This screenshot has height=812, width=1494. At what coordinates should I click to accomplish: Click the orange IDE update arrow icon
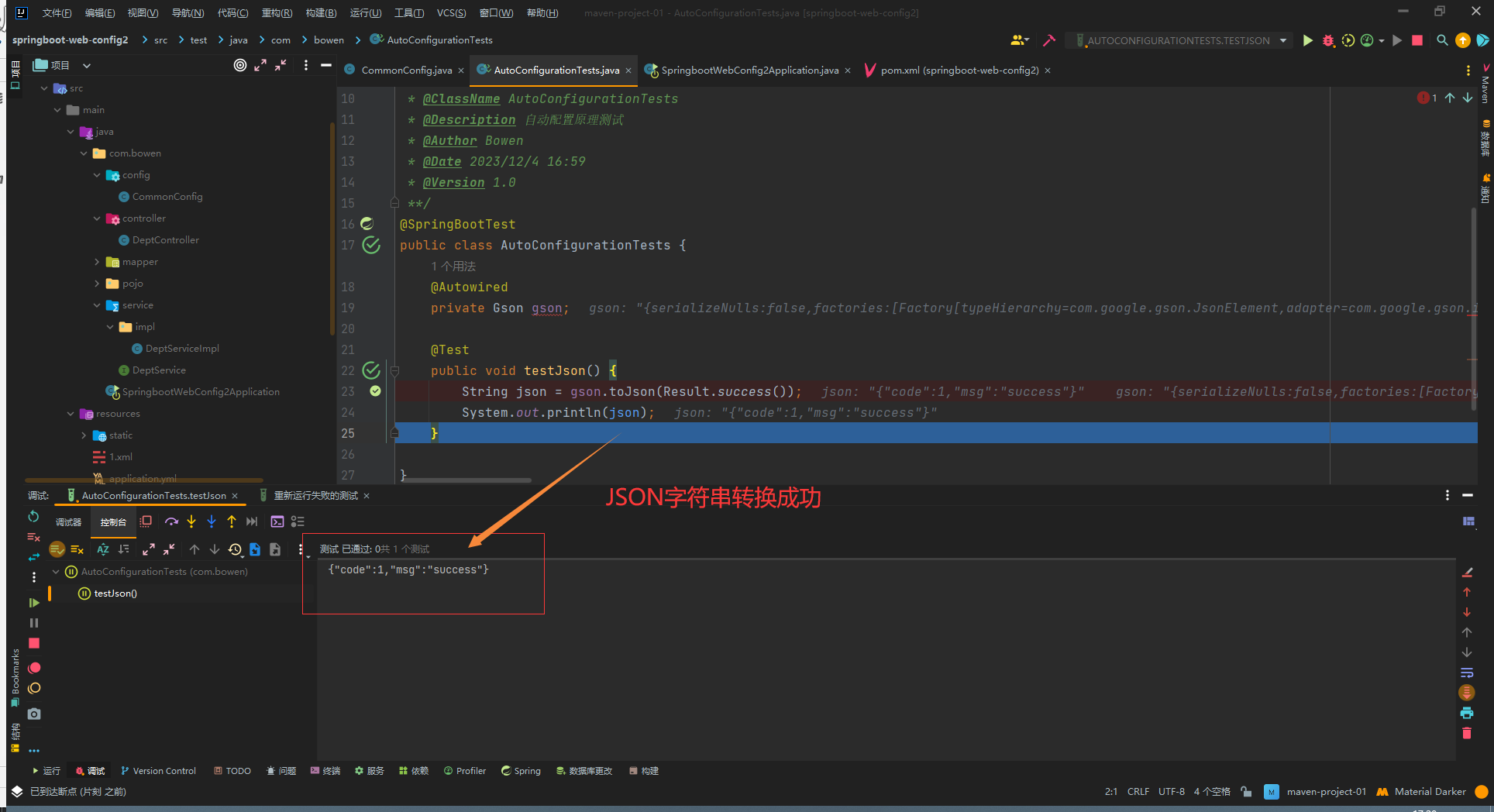point(1463,40)
